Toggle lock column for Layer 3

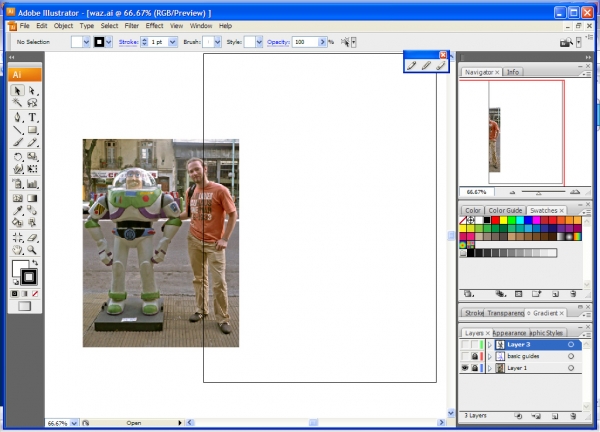tap(474, 345)
